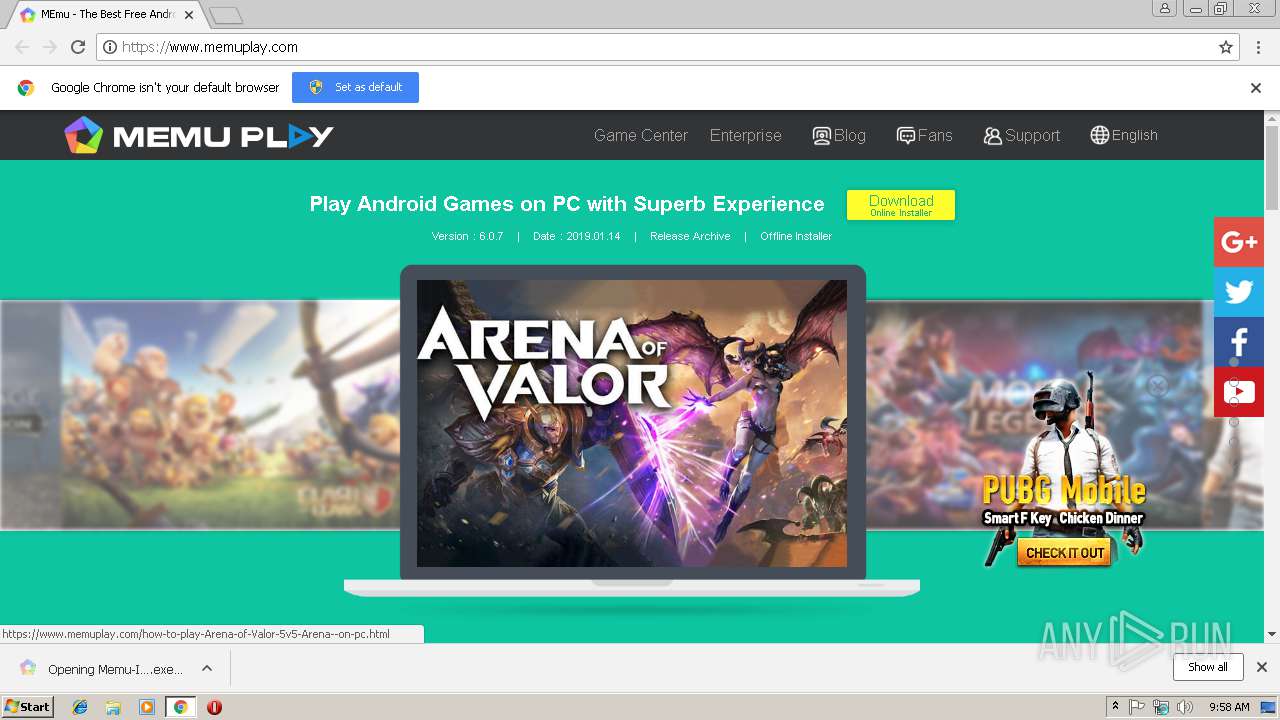Select Chrome taskbar icon
The height and width of the screenshot is (720, 1280).
180,707
